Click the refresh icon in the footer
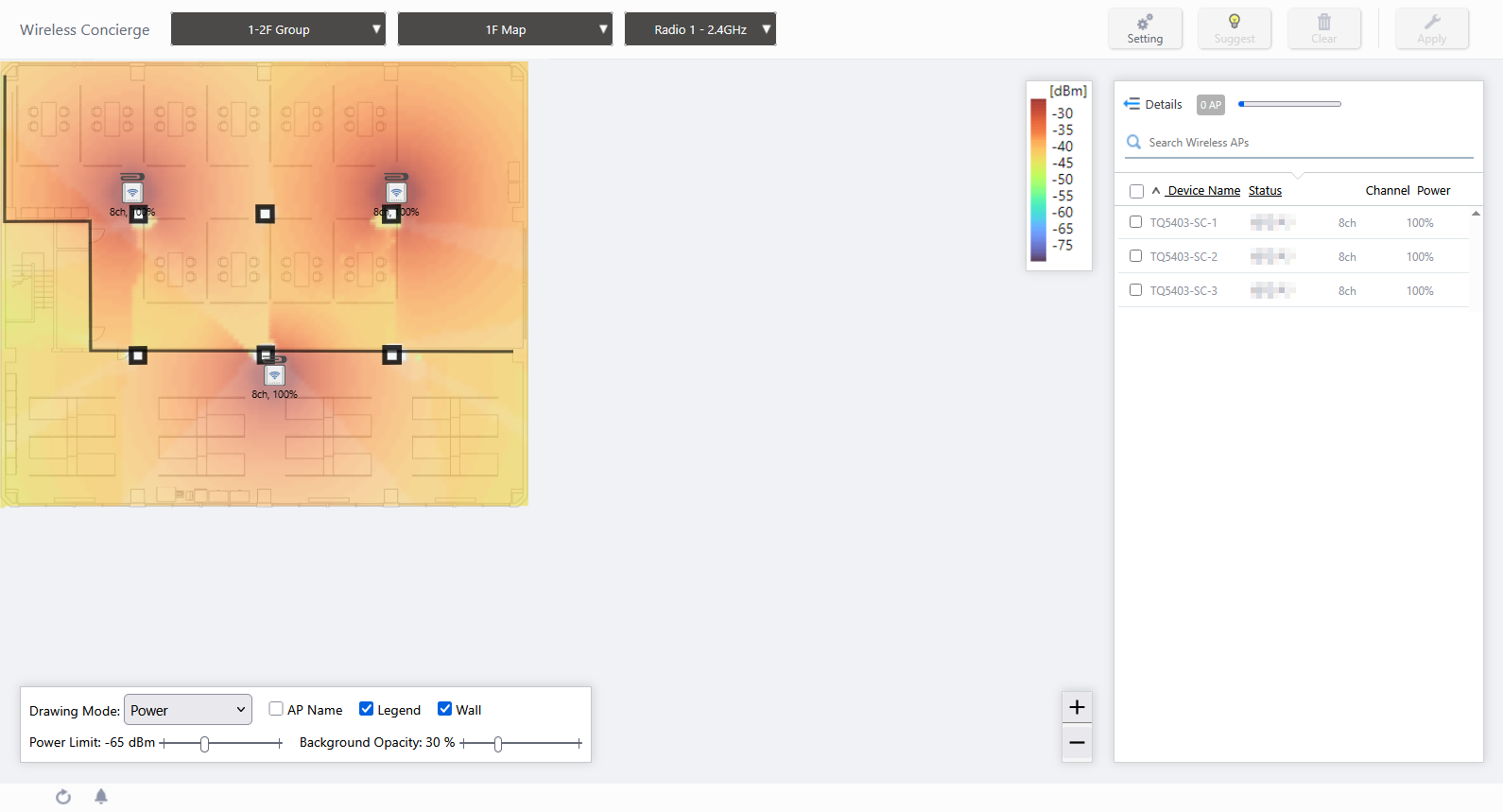Image resolution: width=1503 pixels, height=812 pixels. (63, 797)
